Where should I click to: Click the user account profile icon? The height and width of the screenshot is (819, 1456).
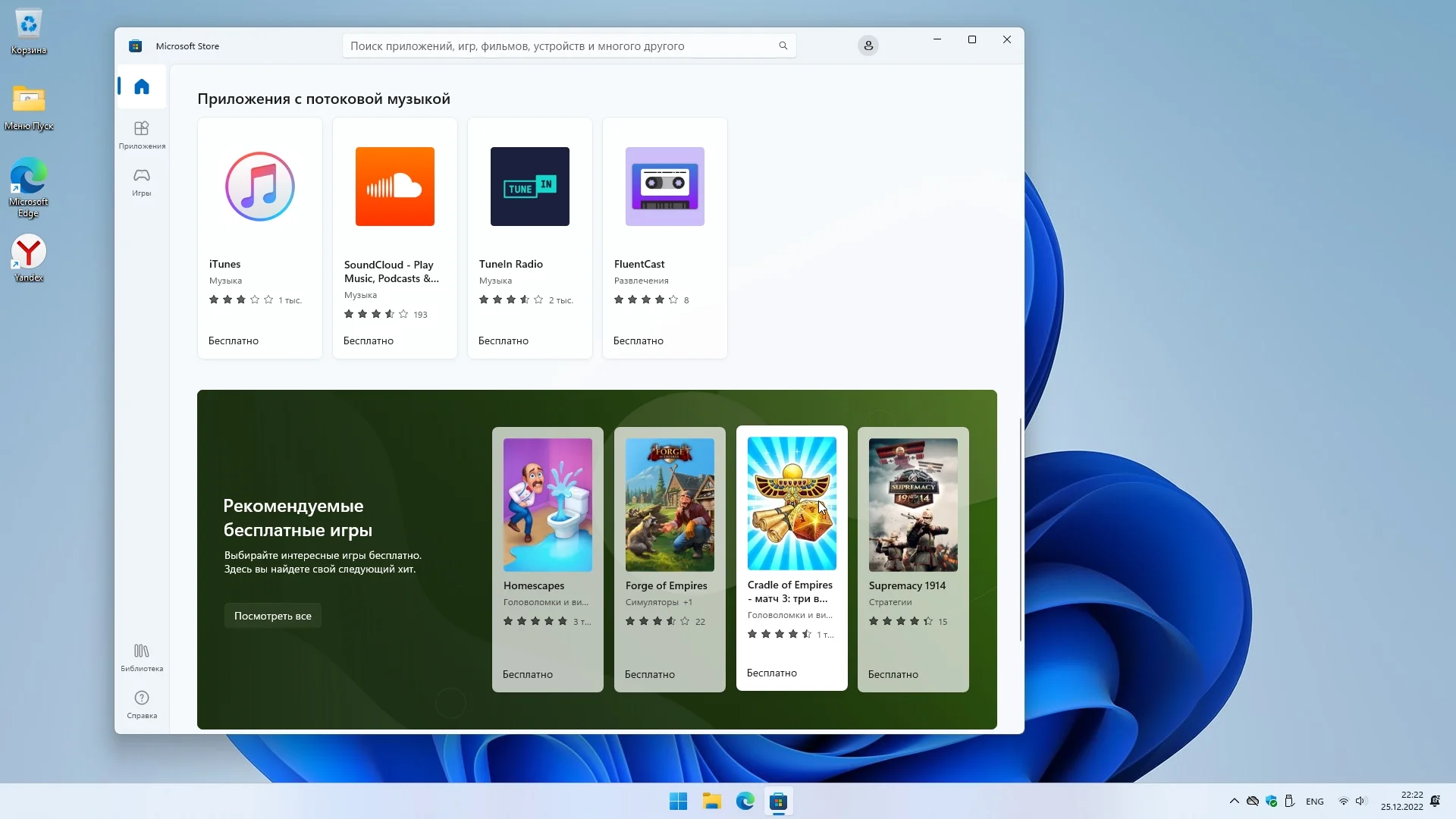click(x=868, y=45)
